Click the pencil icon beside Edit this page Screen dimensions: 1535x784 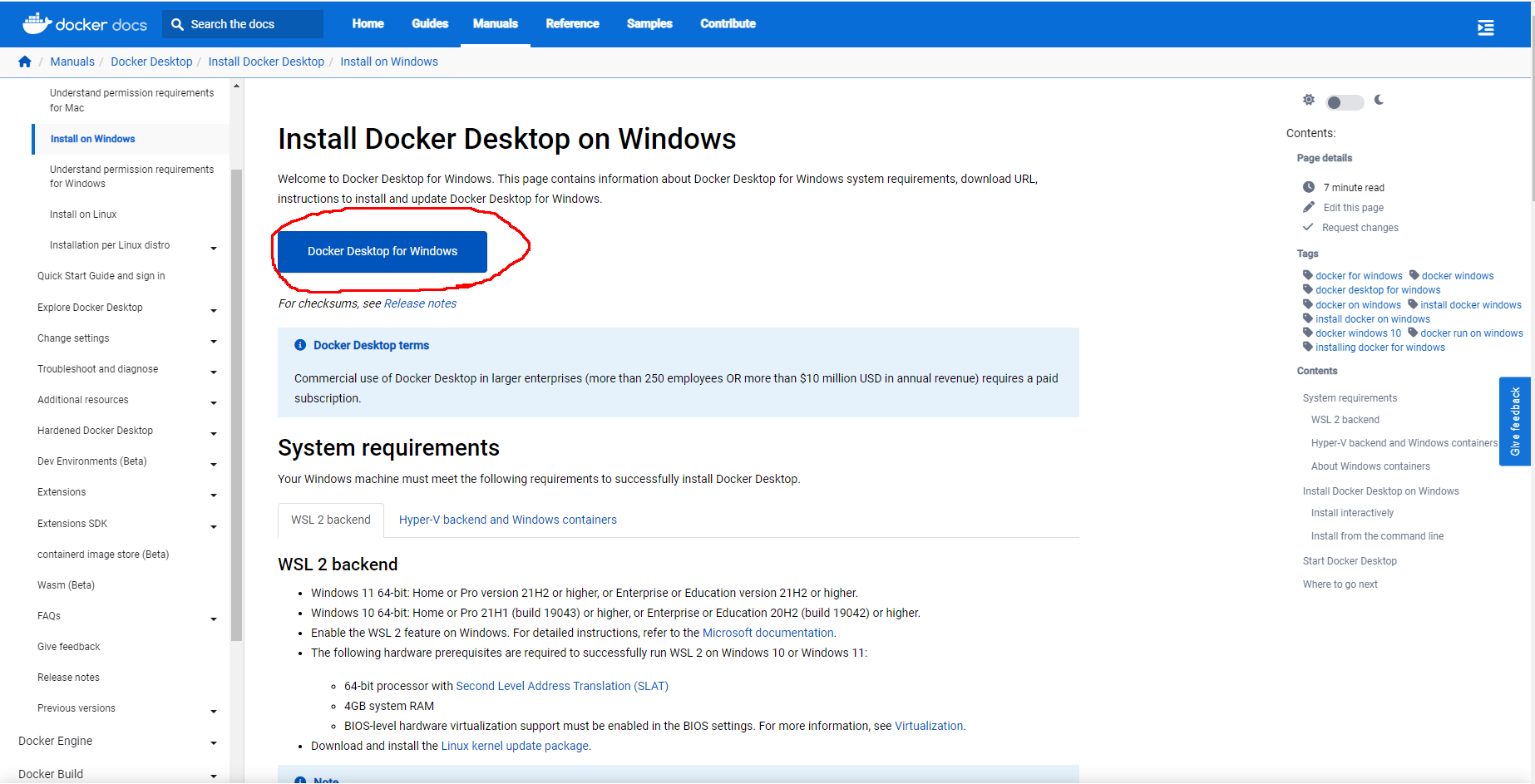[1309, 207]
